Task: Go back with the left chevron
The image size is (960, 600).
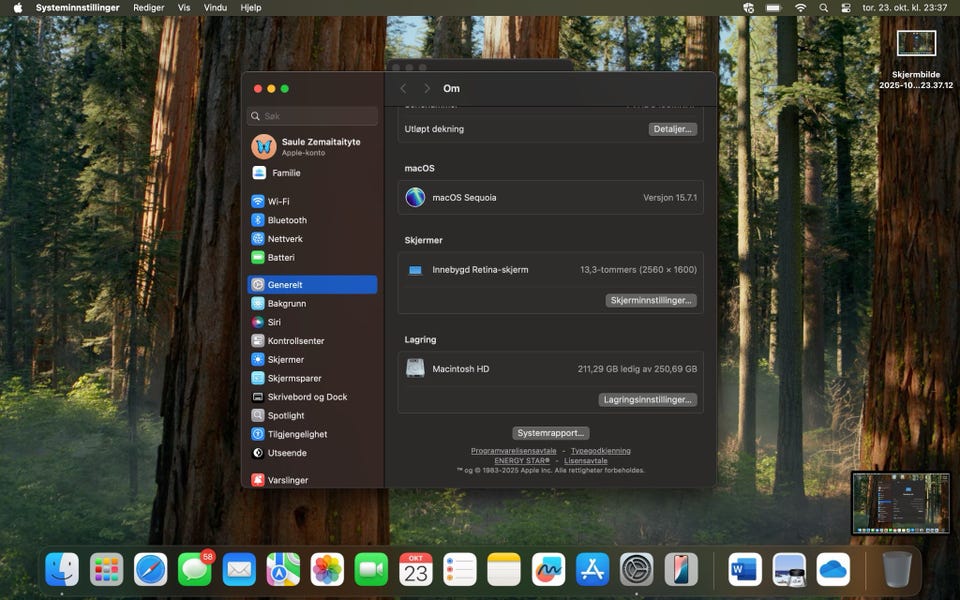Action: coord(403,89)
